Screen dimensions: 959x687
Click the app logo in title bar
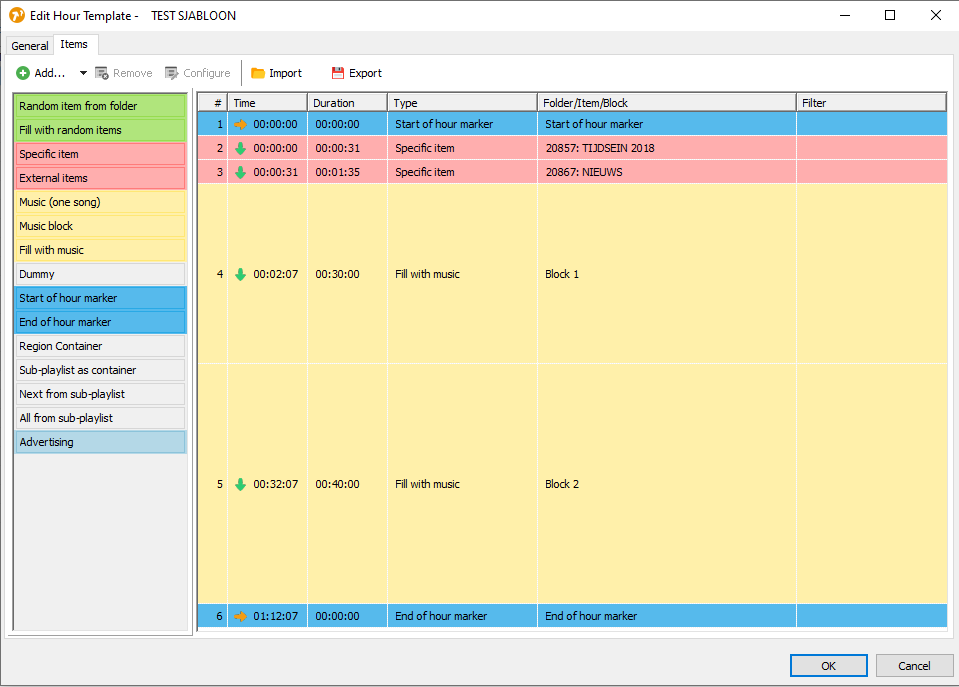point(17,15)
